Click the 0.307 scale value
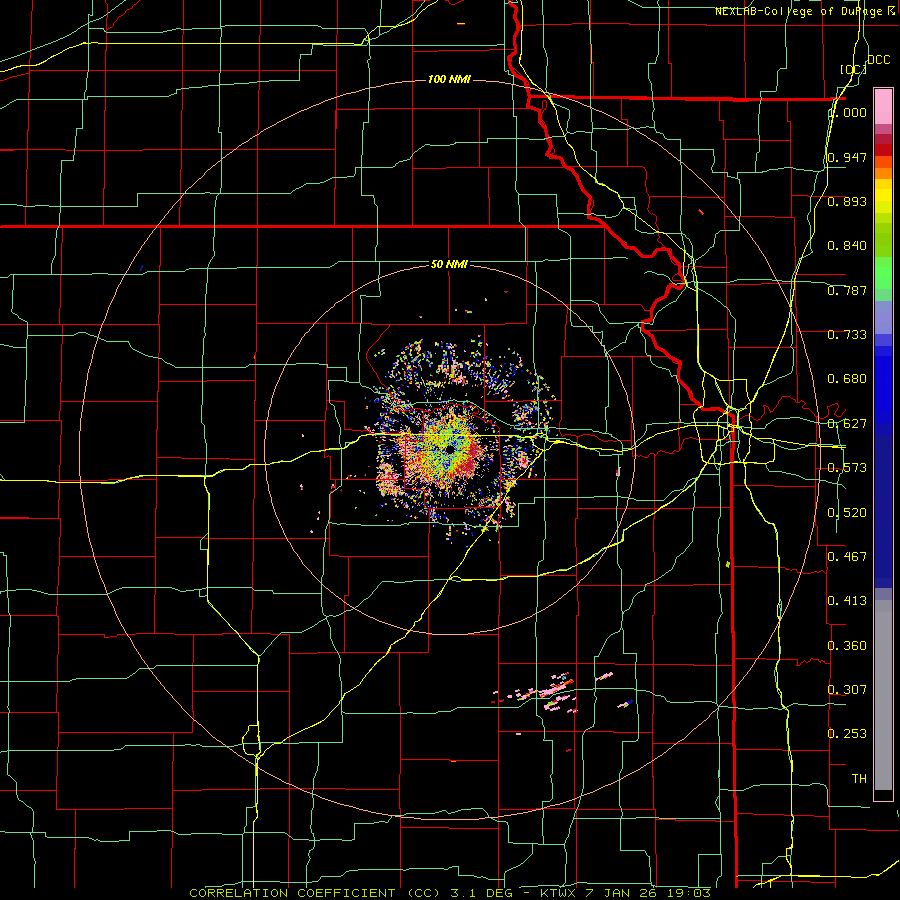This screenshot has height=900, width=900. tap(847, 690)
